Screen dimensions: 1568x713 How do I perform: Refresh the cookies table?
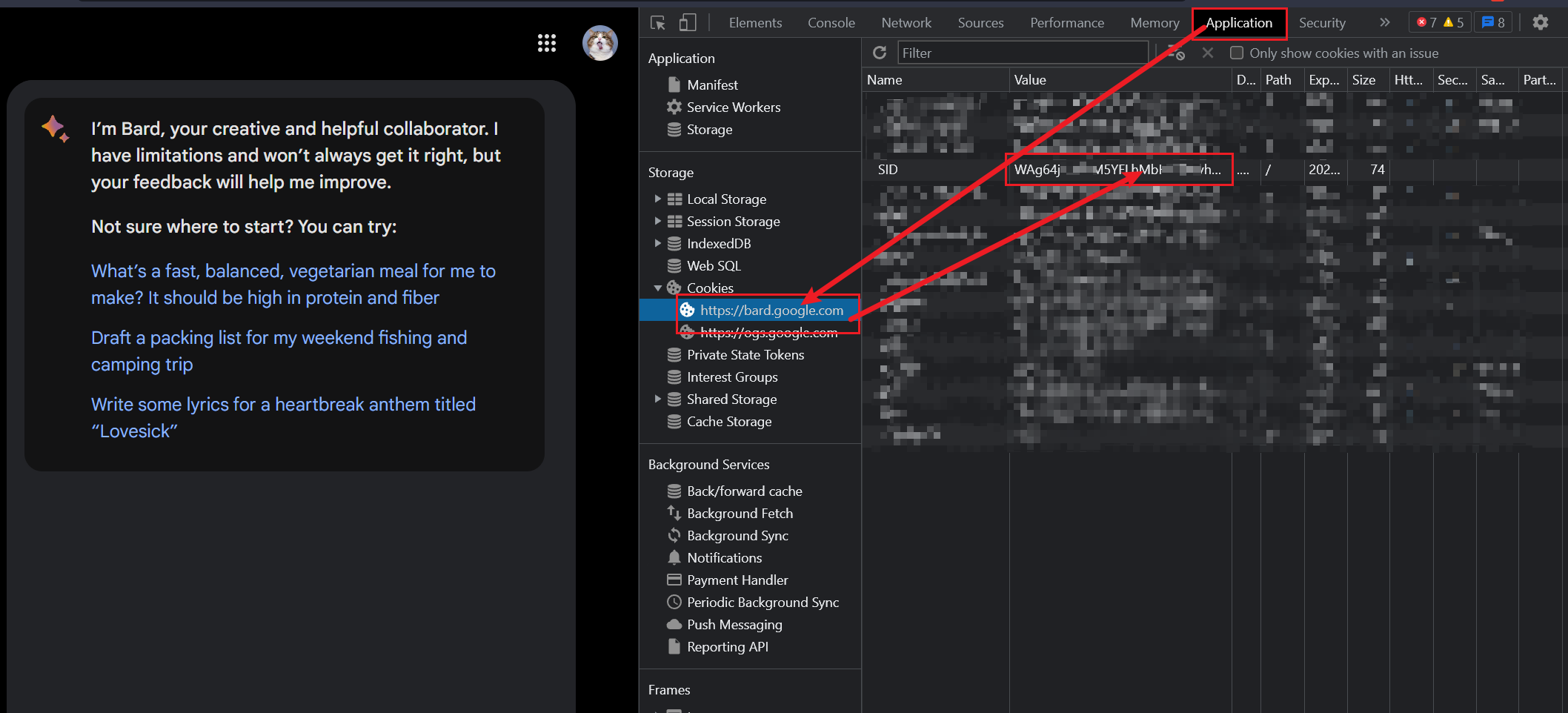(880, 53)
